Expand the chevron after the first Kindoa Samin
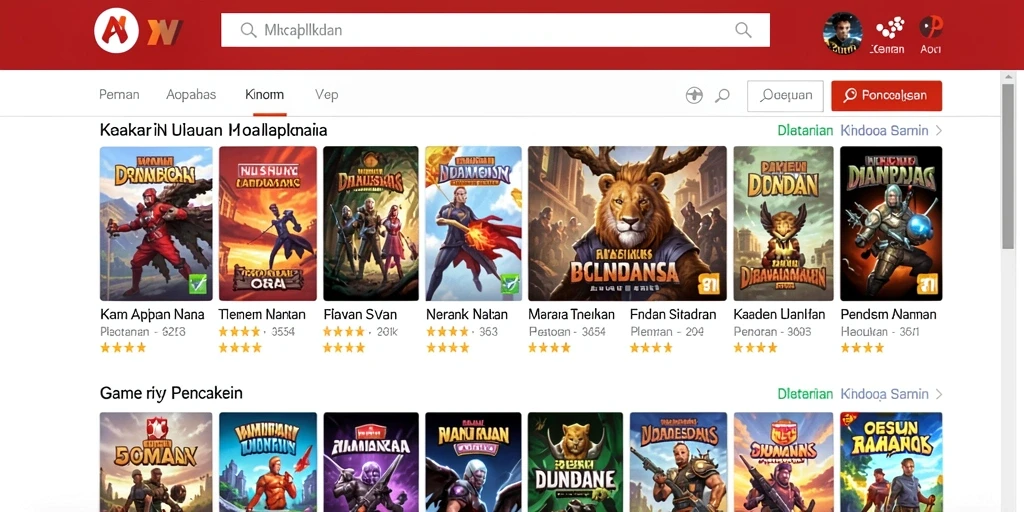The image size is (1024, 512). tap(938, 131)
